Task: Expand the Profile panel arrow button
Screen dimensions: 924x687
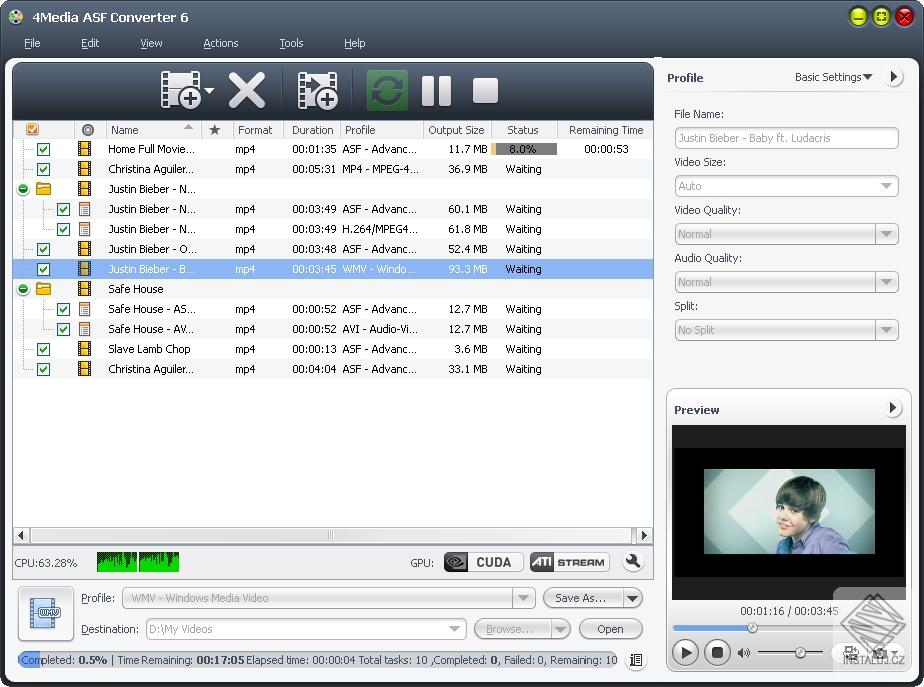Action: [894, 77]
